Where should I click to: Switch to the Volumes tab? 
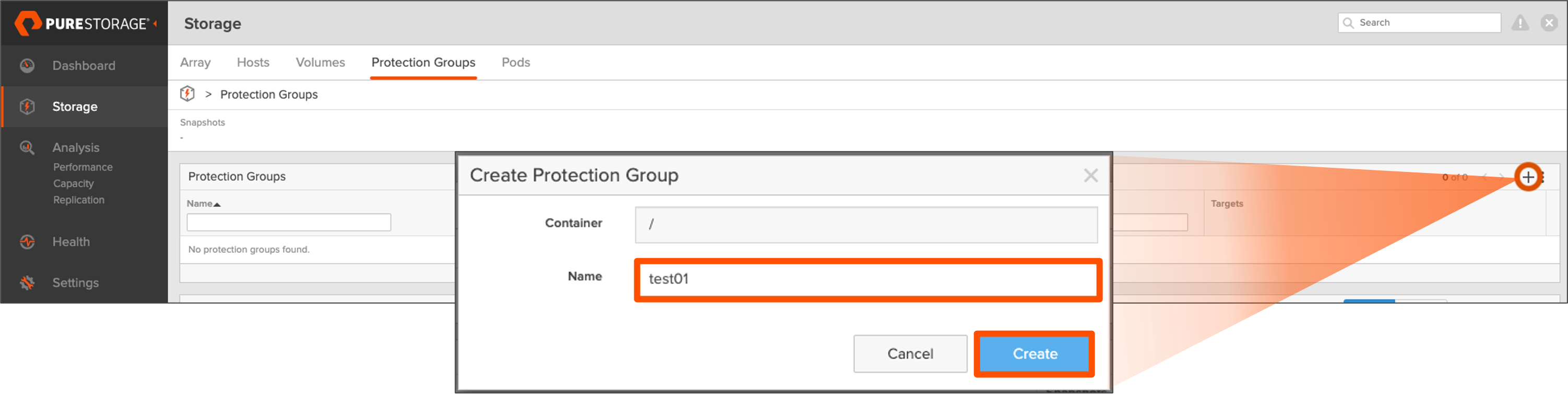(320, 63)
